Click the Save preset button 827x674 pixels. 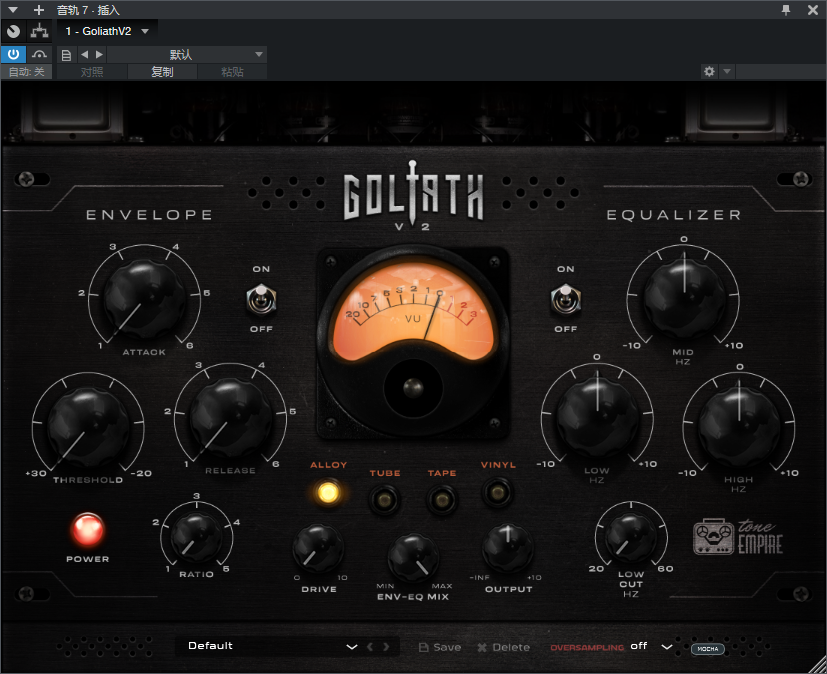coord(440,647)
